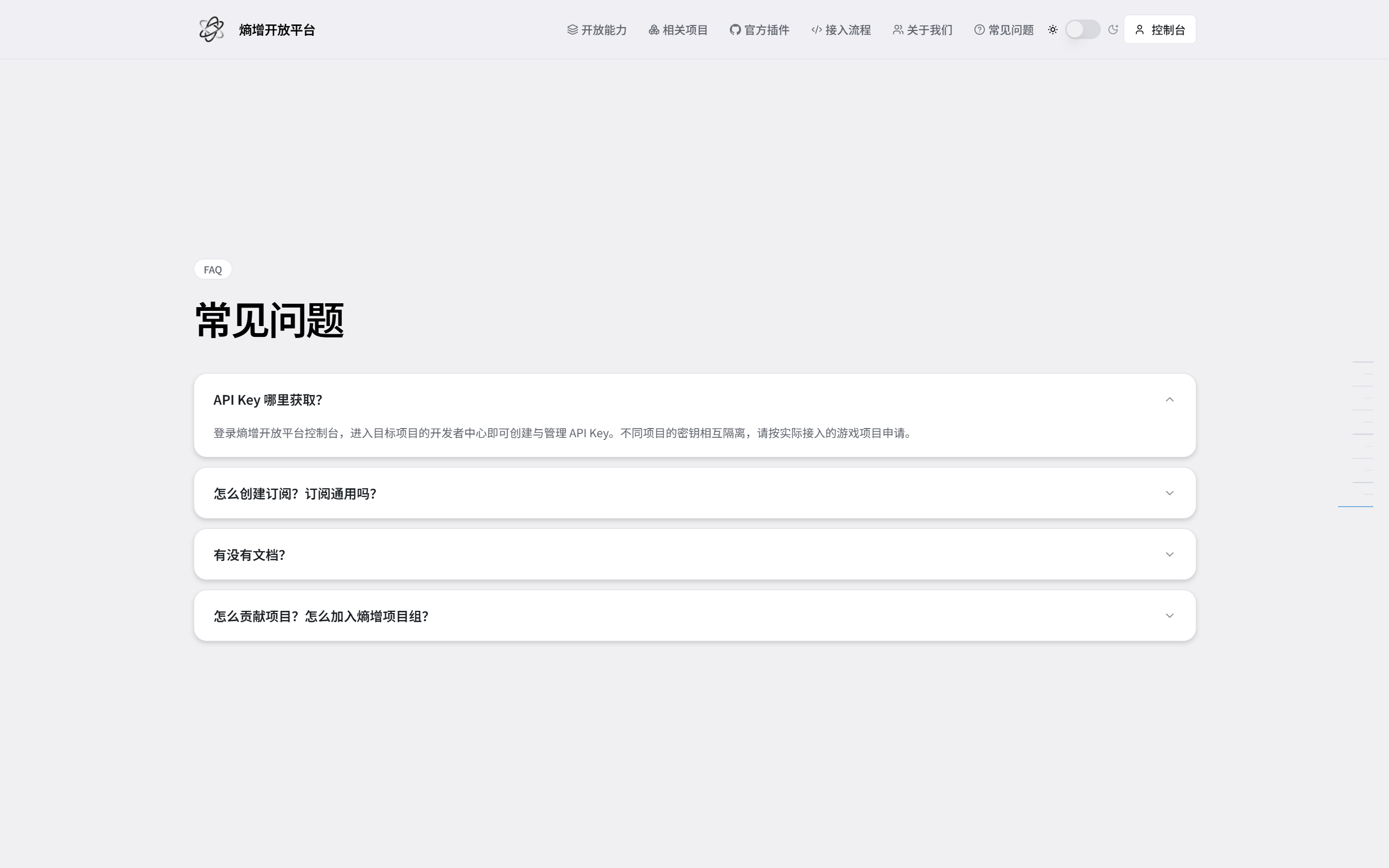1389x868 pixels.
Task: Navigate to 接入流程
Action: click(841, 30)
